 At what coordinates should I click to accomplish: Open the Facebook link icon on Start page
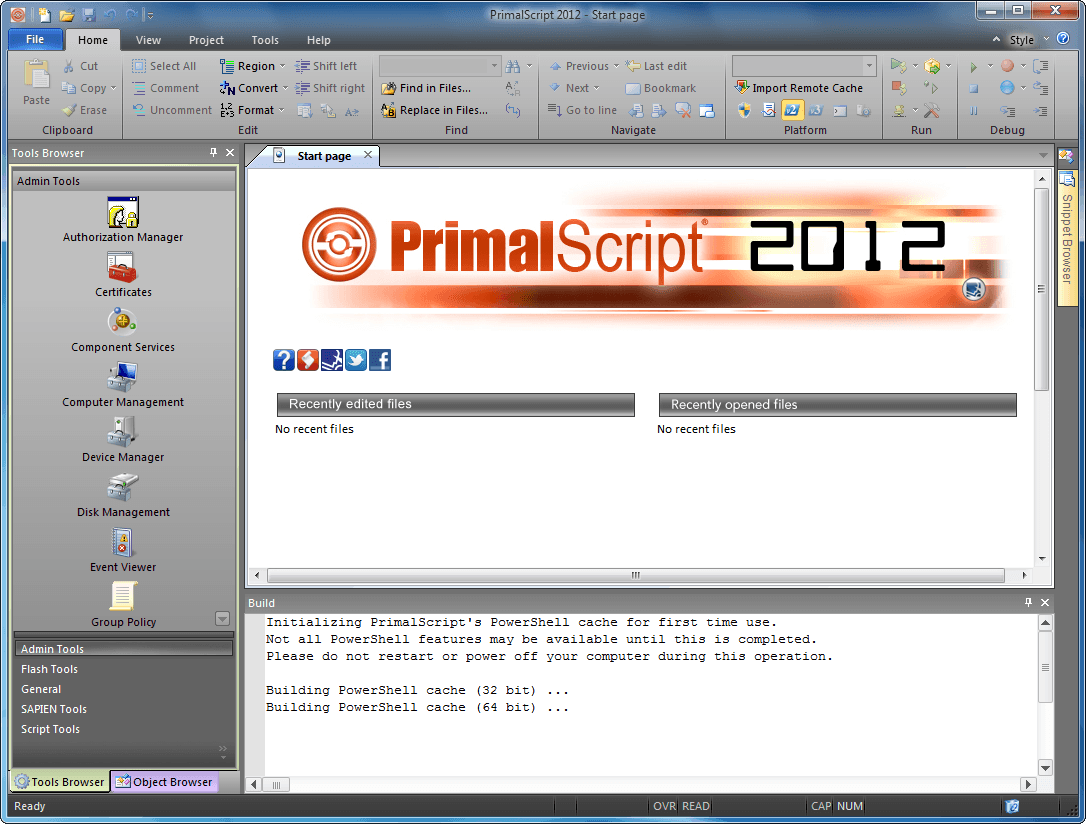coord(380,360)
